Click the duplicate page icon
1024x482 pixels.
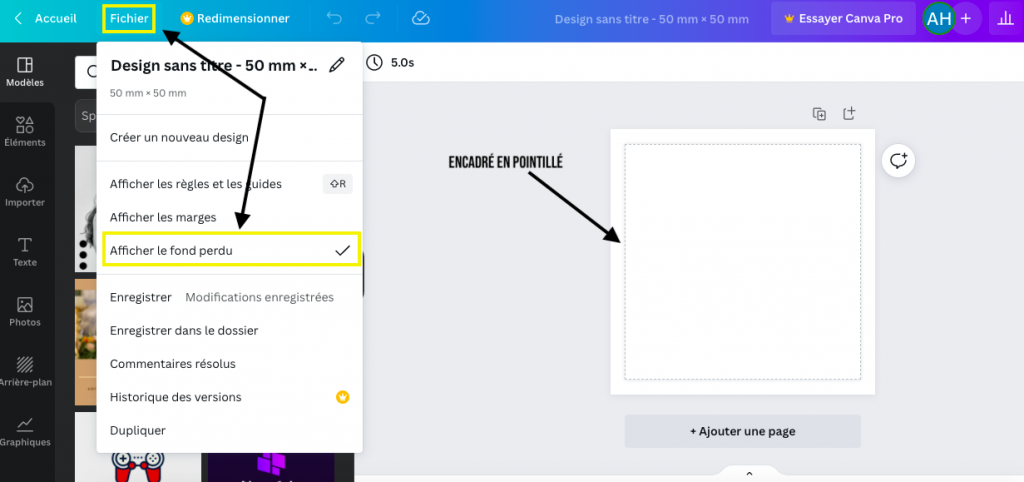coord(819,114)
